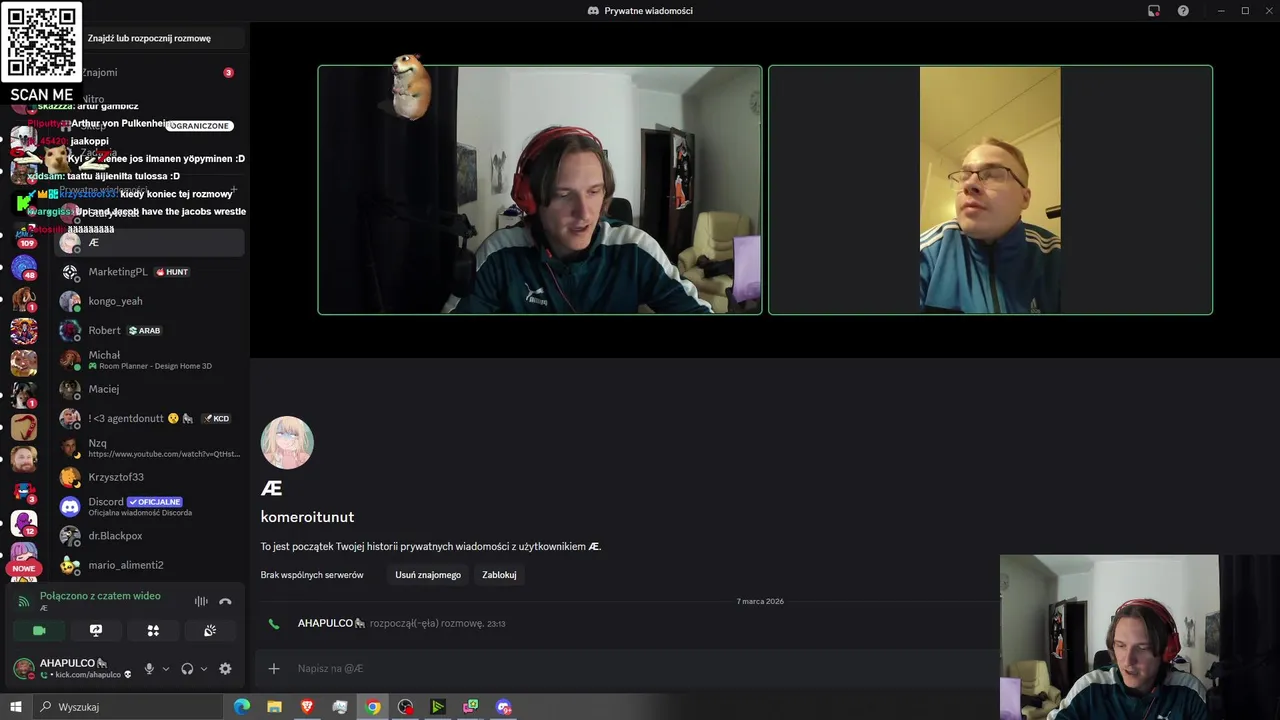Open the Robert direct message
The width and height of the screenshot is (1280, 720).
coord(149,330)
